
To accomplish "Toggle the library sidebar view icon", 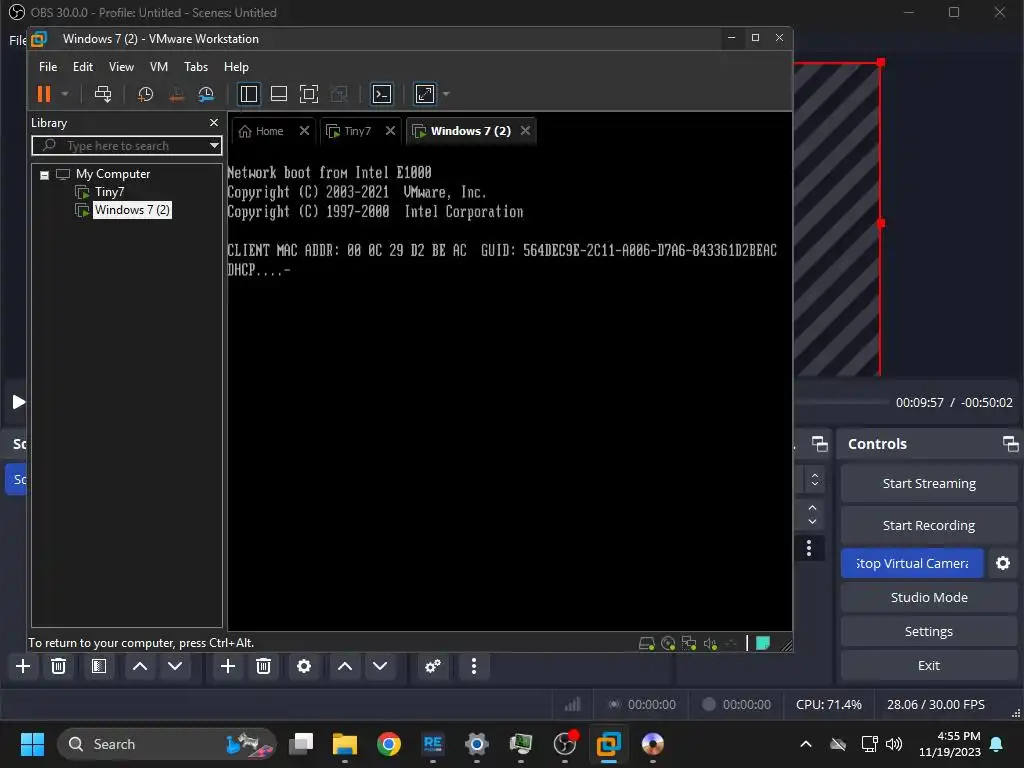I will (249, 94).
